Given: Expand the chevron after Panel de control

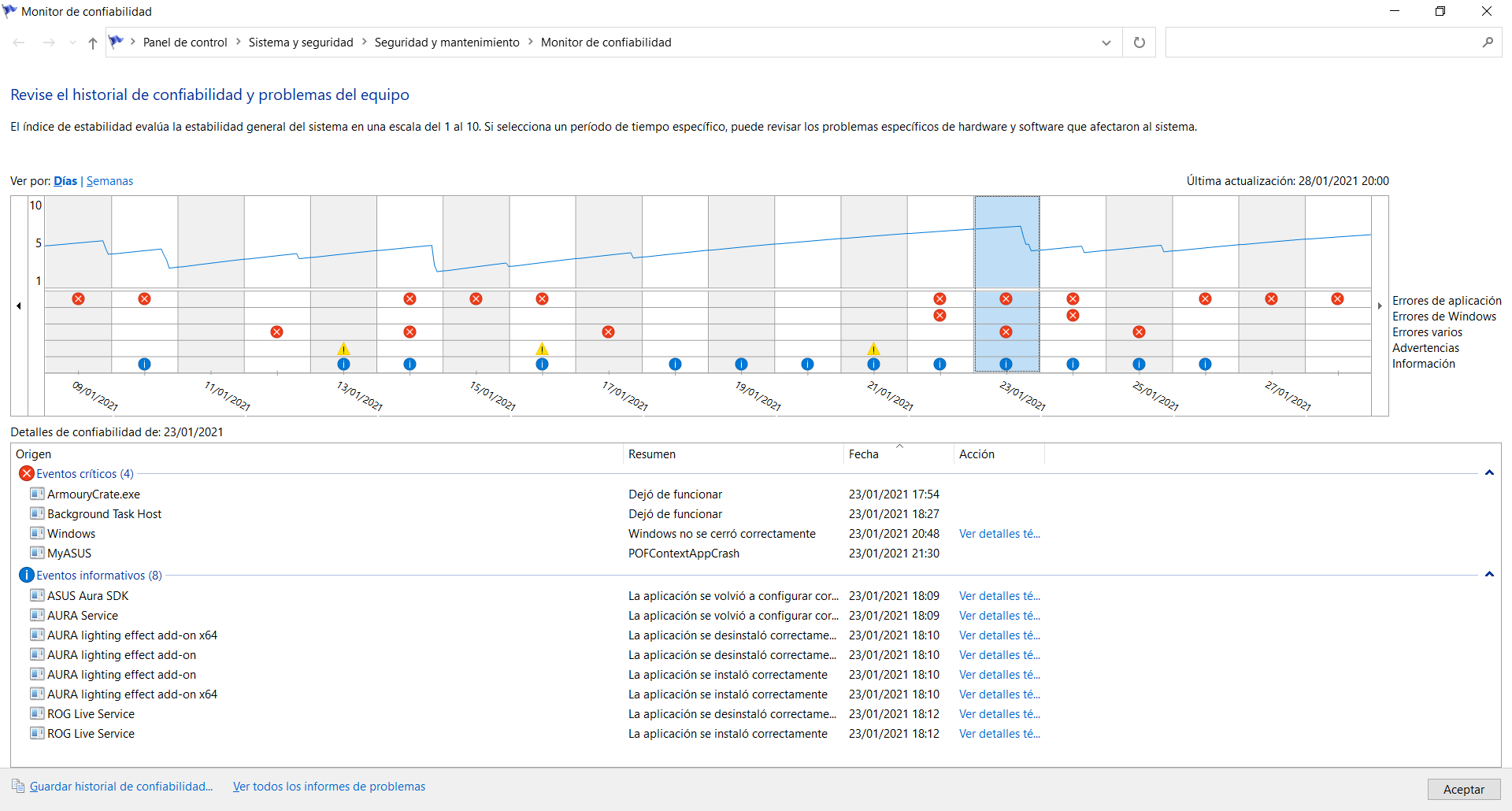Looking at the screenshot, I should coord(238,43).
